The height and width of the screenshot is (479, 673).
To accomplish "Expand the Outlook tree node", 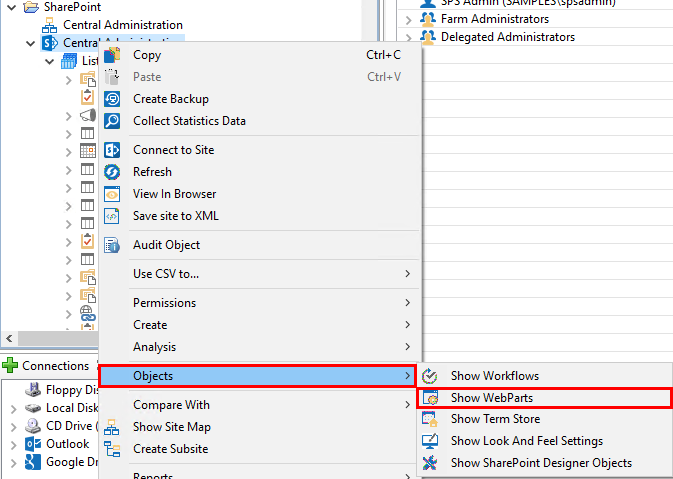I will (13, 443).
